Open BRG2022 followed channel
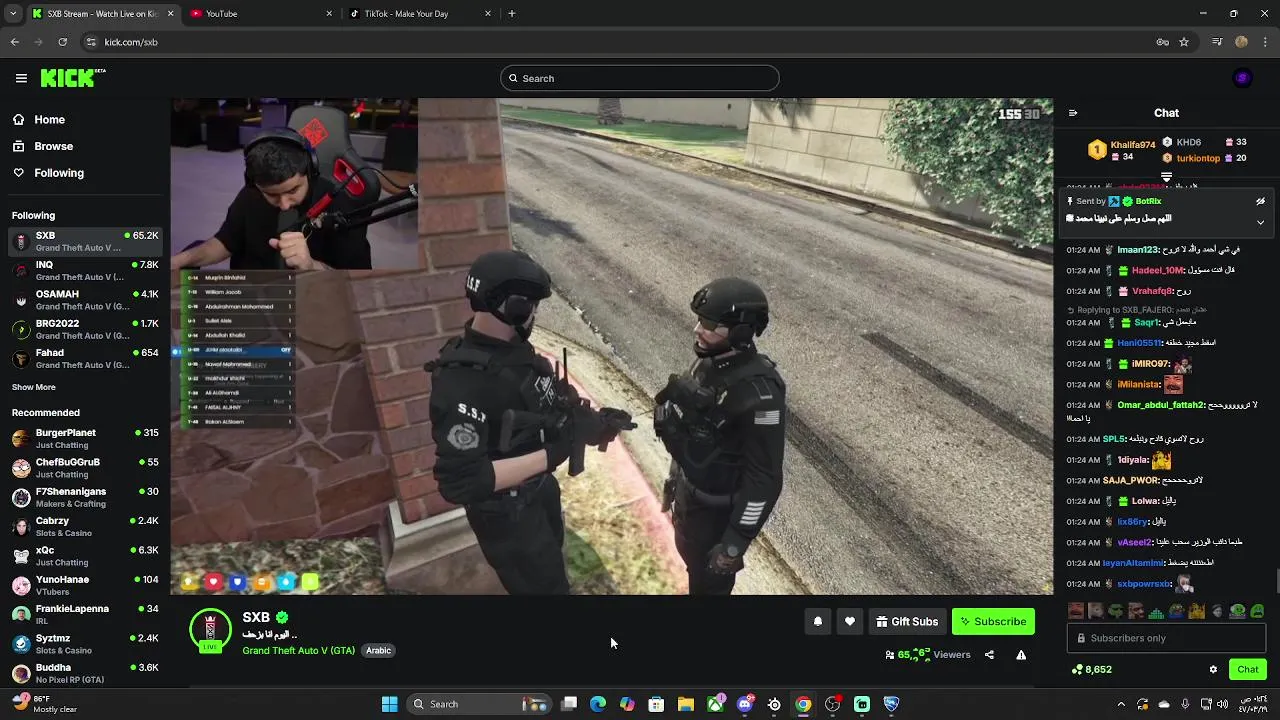The width and height of the screenshot is (1280, 720). point(85,329)
